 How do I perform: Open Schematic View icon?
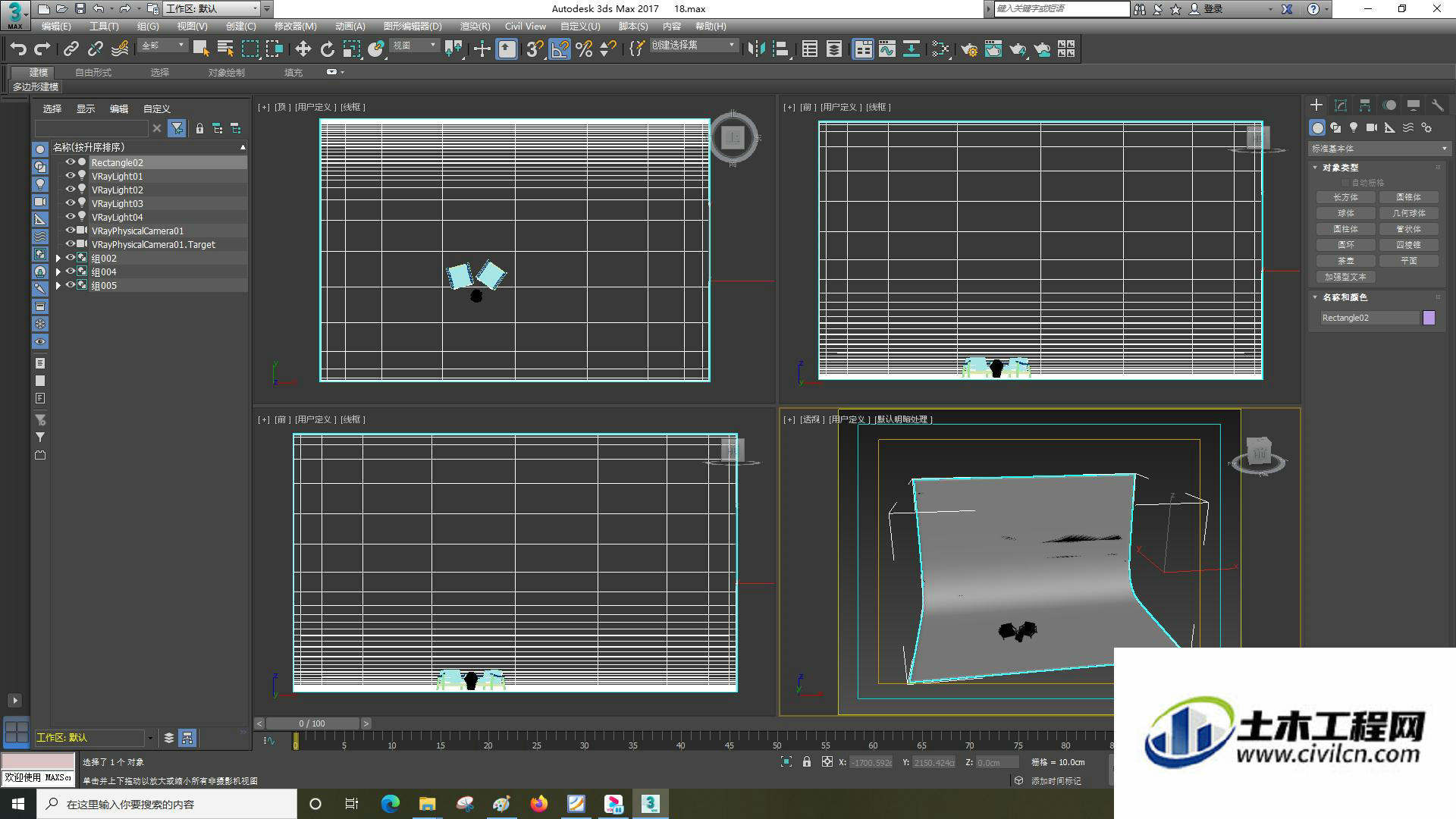point(911,49)
